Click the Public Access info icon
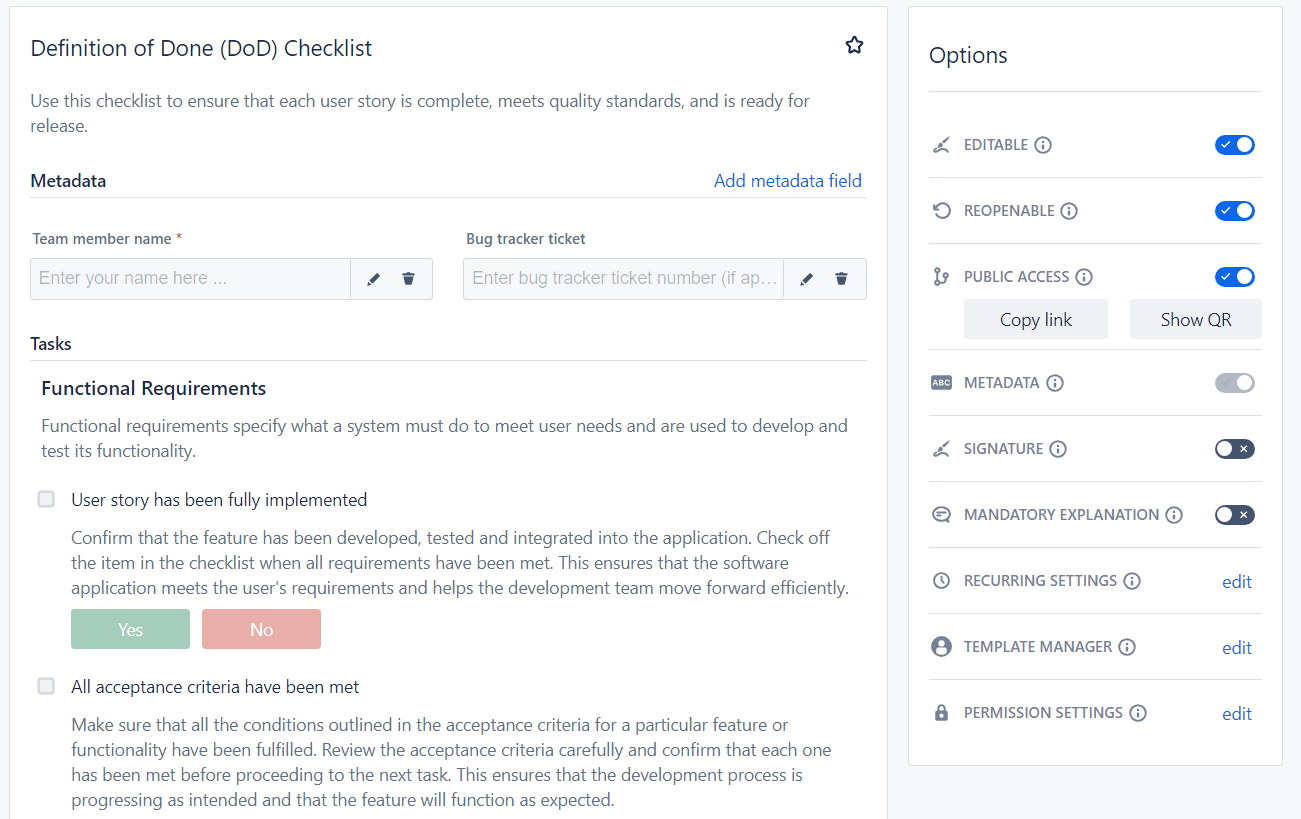Image resolution: width=1301 pixels, height=819 pixels. 1085,277
